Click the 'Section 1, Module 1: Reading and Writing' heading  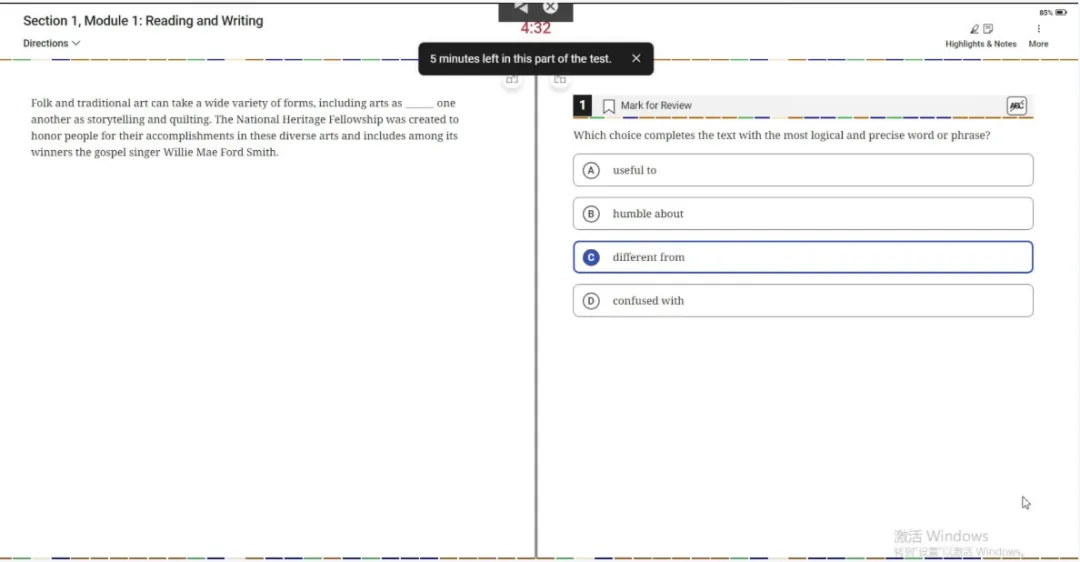point(143,21)
